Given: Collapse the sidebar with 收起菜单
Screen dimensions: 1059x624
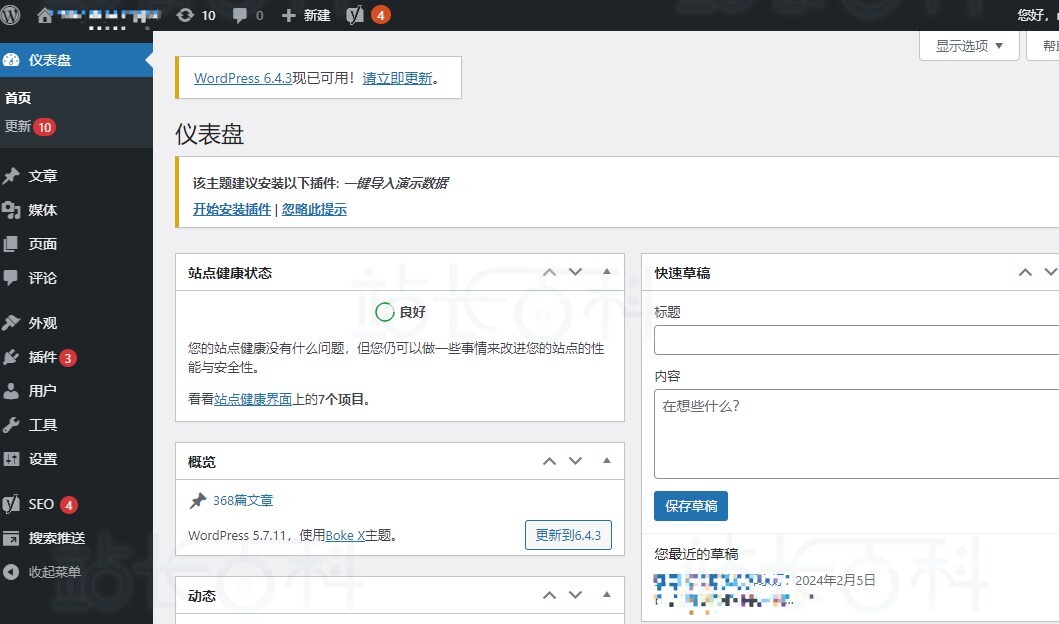Looking at the screenshot, I should (x=54, y=572).
